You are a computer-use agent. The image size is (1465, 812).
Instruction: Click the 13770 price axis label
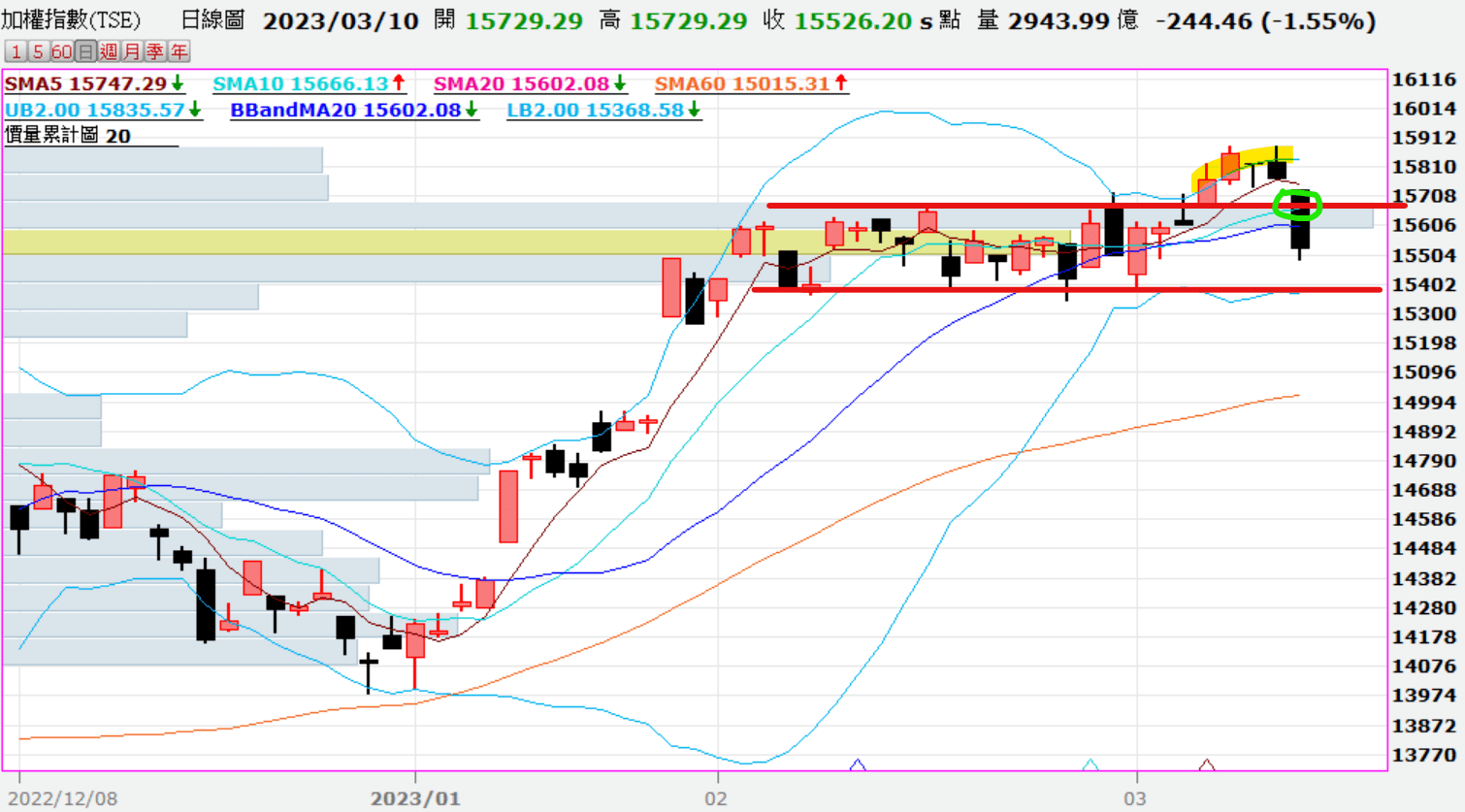pyautogui.click(x=1424, y=754)
